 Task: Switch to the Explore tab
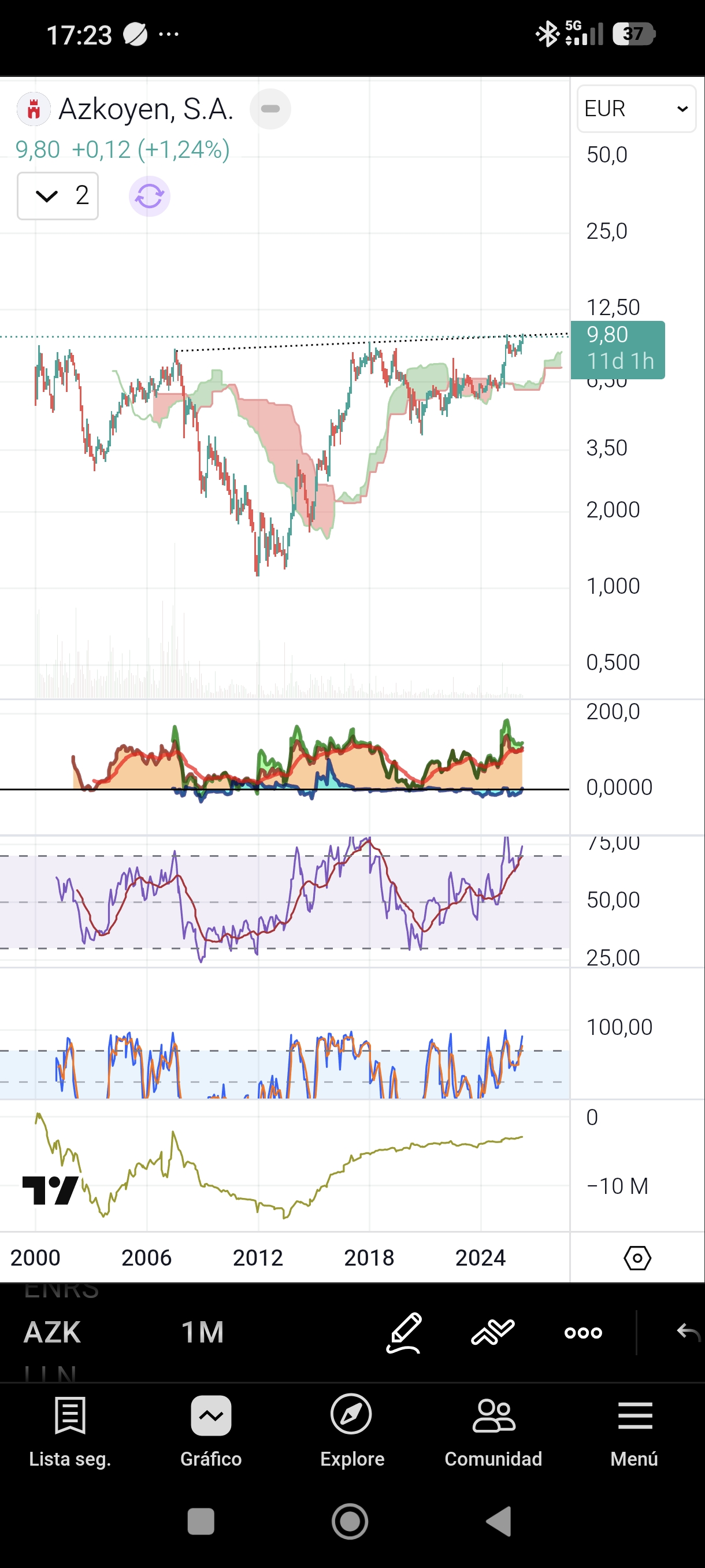pos(351,1430)
